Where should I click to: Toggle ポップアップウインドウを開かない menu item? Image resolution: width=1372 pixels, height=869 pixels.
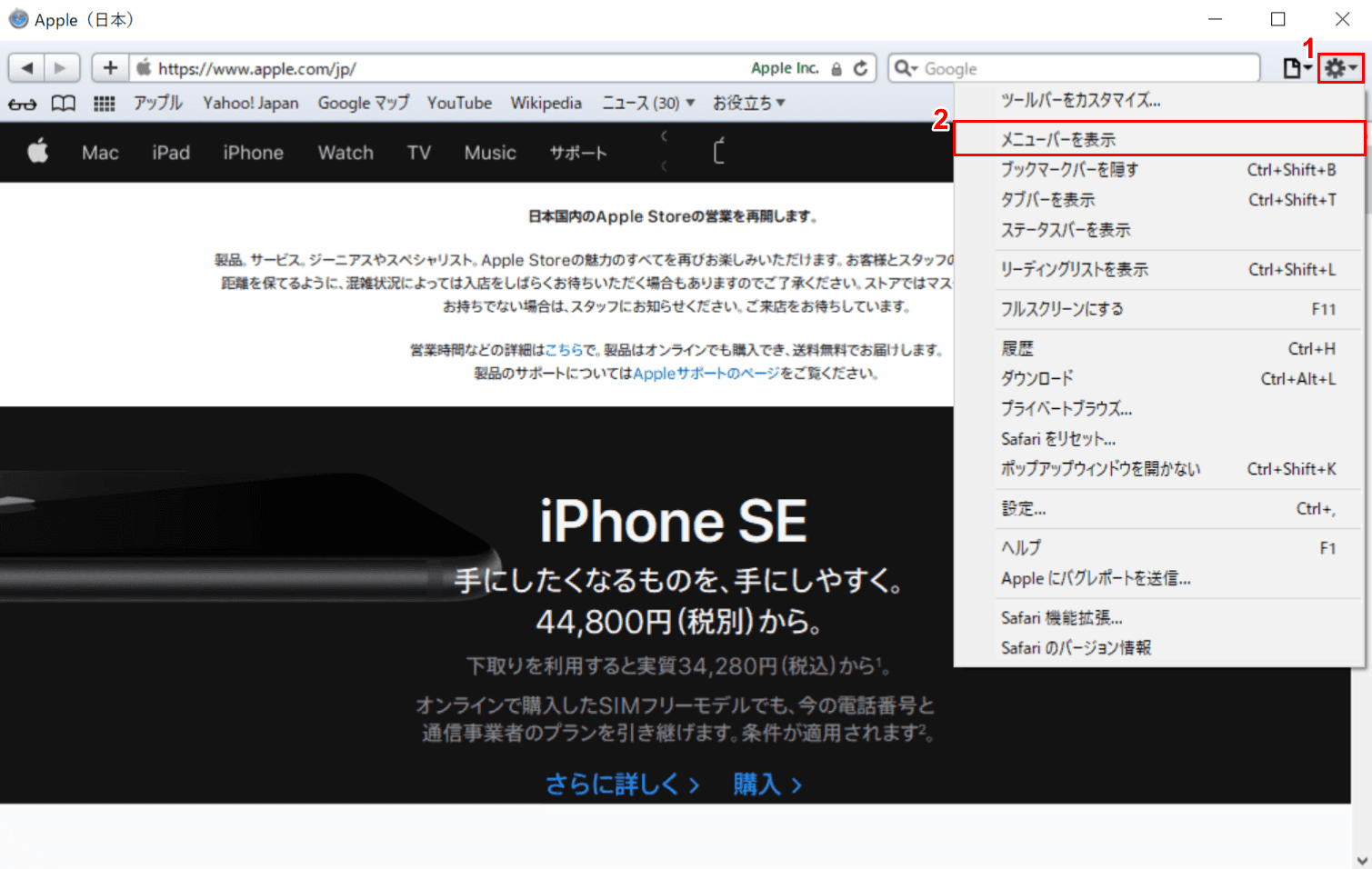(x=1159, y=468)
